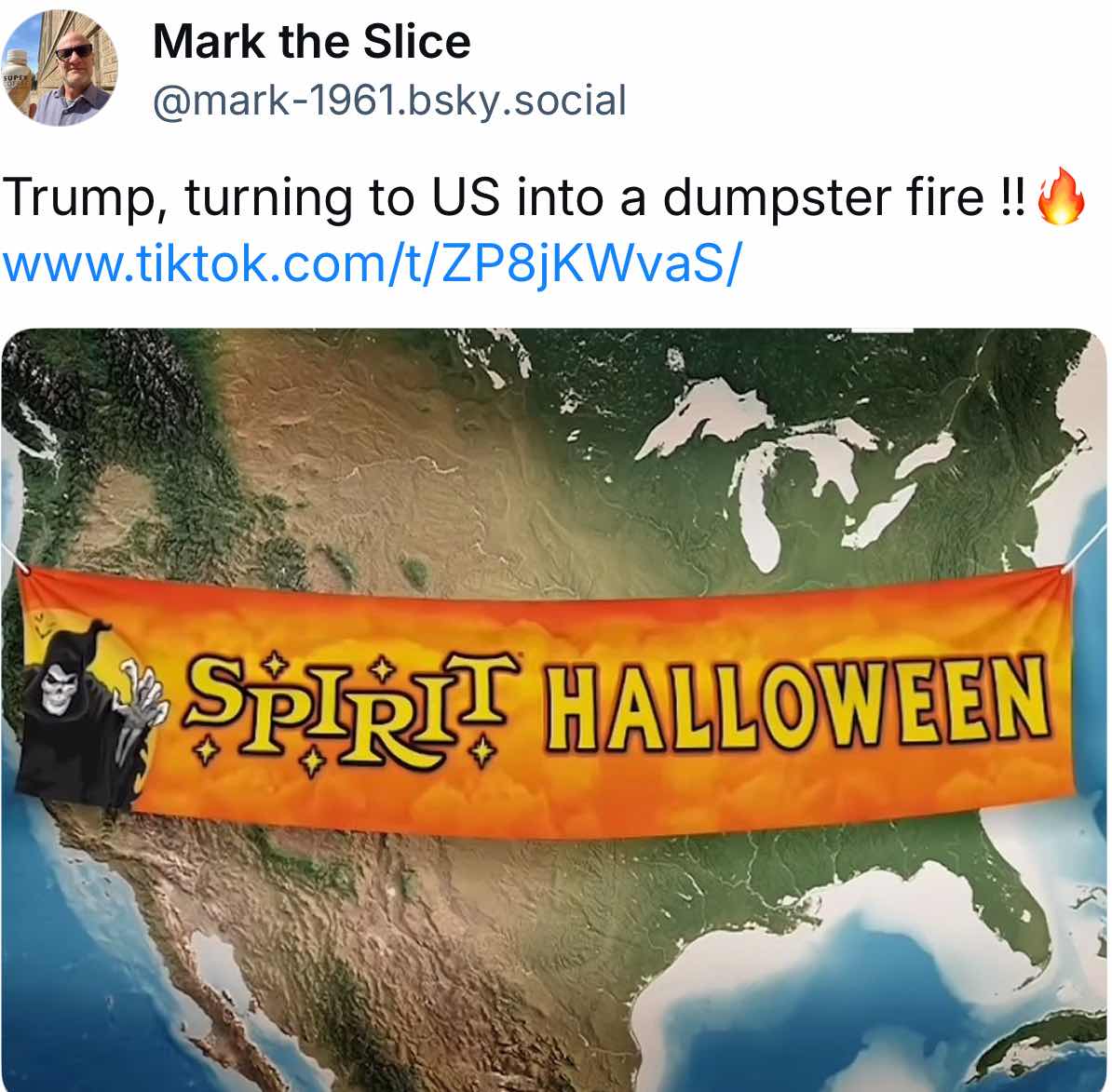Screen dimensions: 1112x1092
Task: Click the yellow SPIRIT logo lettering
Action: (x=349, y=711)
